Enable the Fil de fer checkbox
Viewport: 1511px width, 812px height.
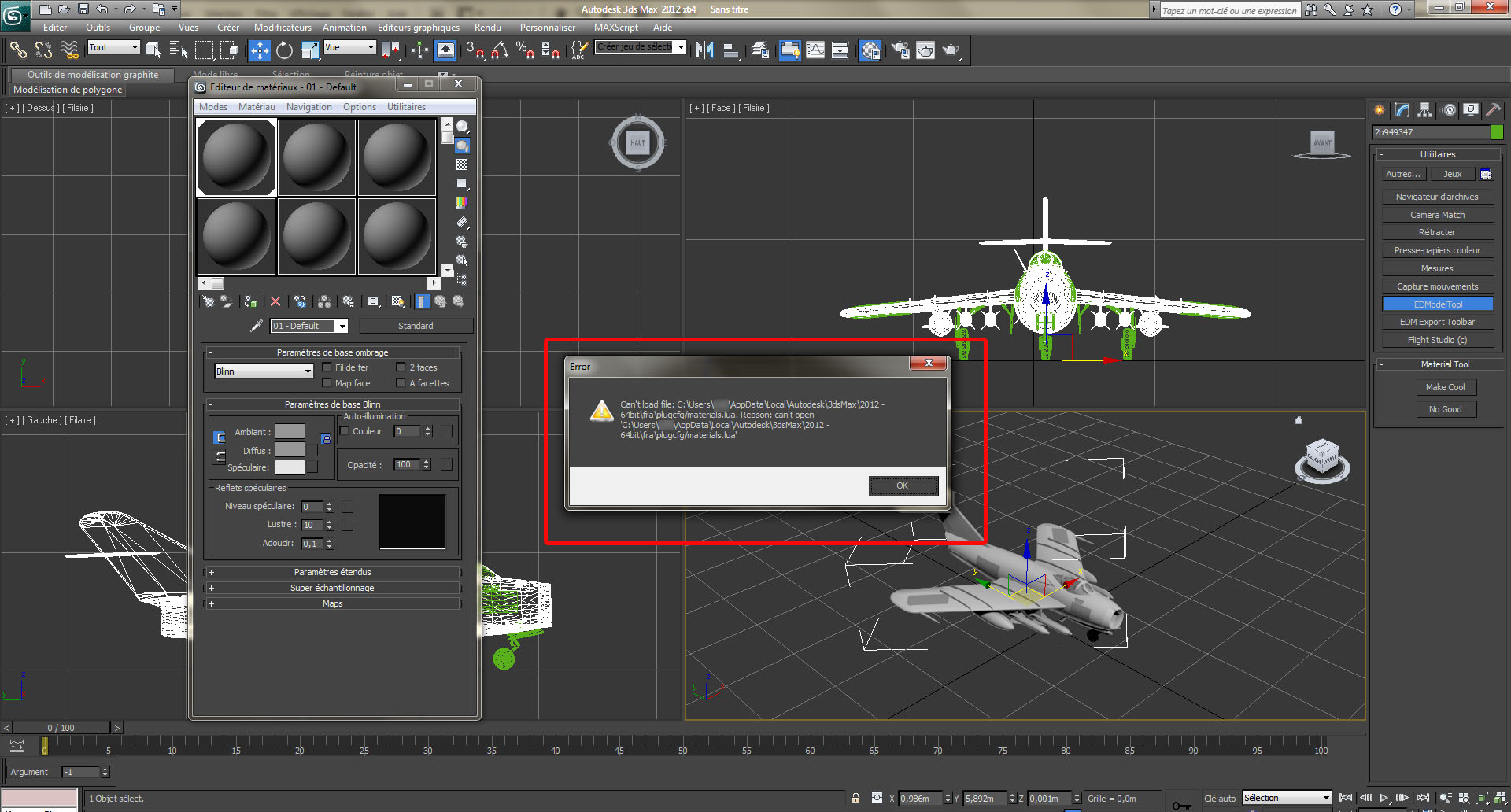(x=327, y=367)
